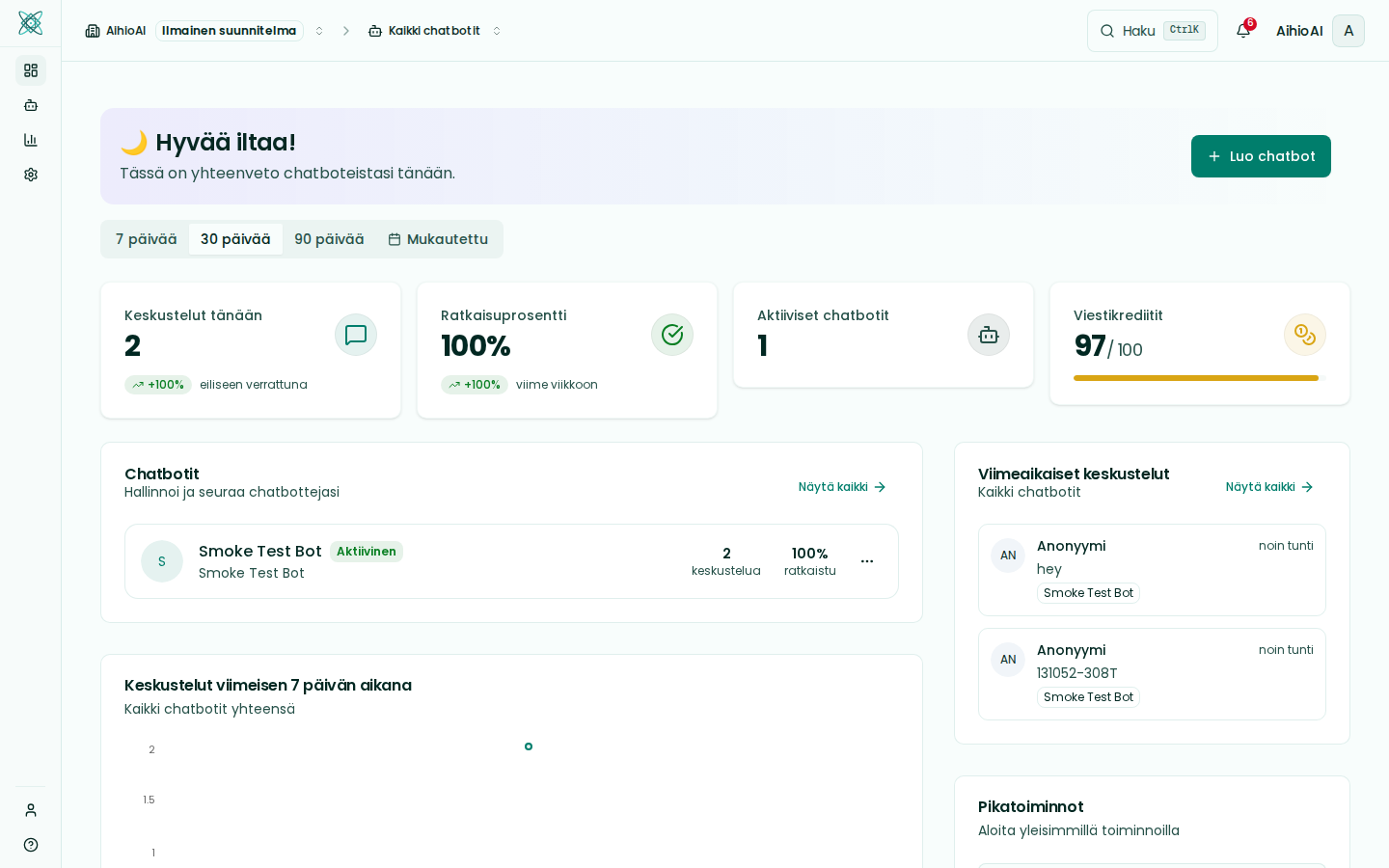The width and height of the screenshot is (1389, 868).
Task: Click the Viestikrediitit progress bar
Action: tap(1196, 378)
